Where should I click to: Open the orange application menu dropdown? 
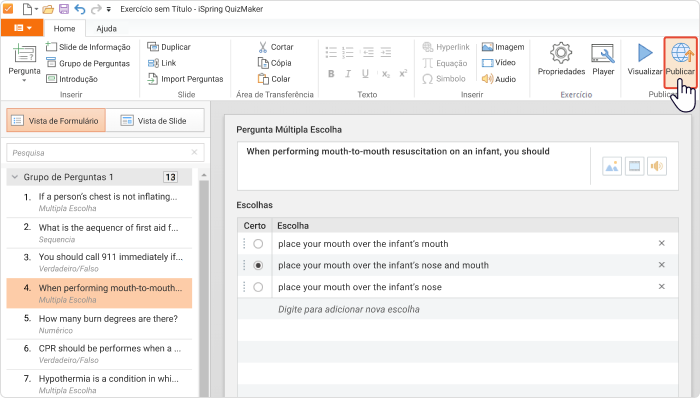pyautogui.click(x=22, y=28)
